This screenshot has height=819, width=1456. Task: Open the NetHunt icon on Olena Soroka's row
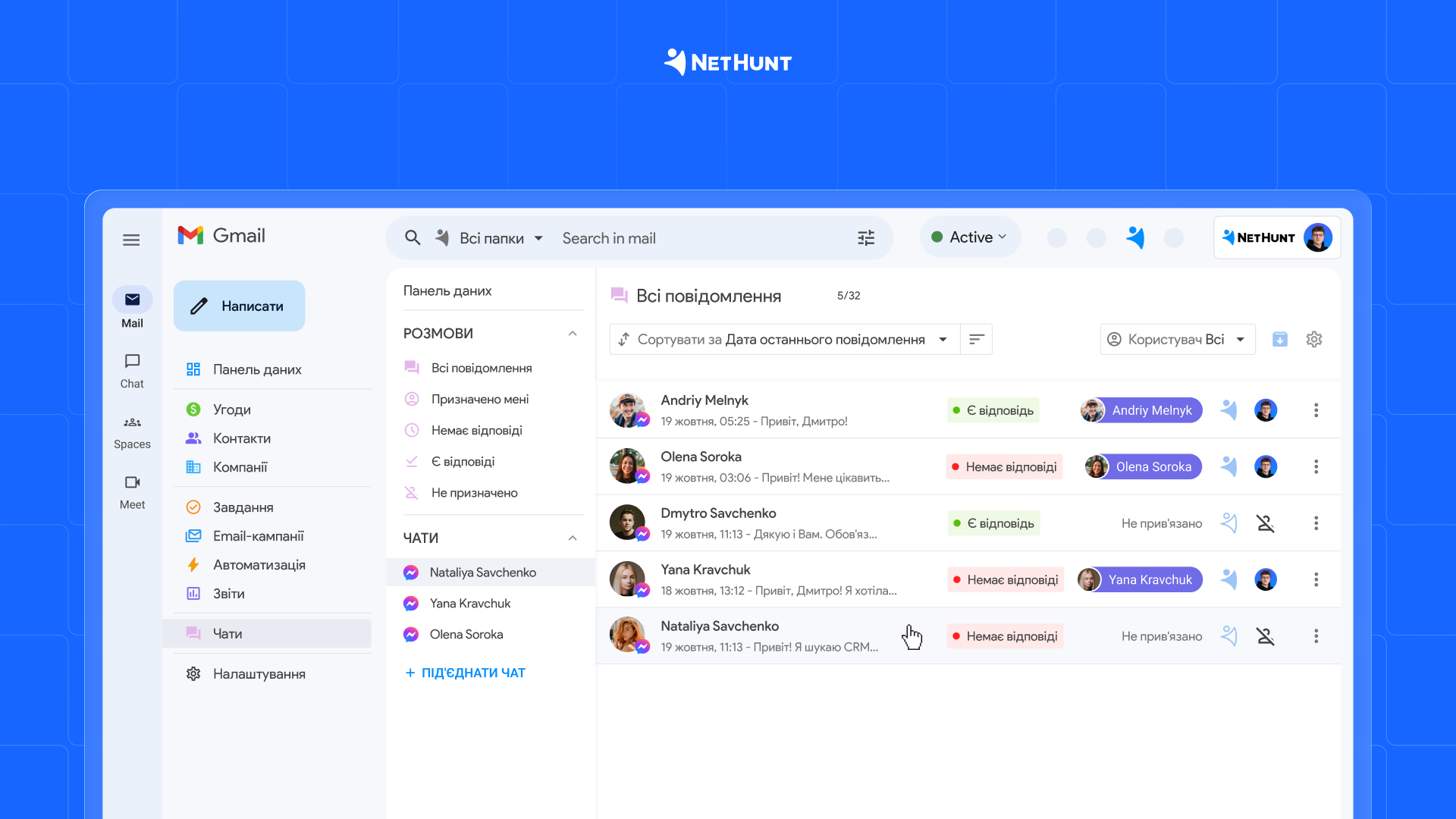pyautogui.click(x=1228, y=466)
